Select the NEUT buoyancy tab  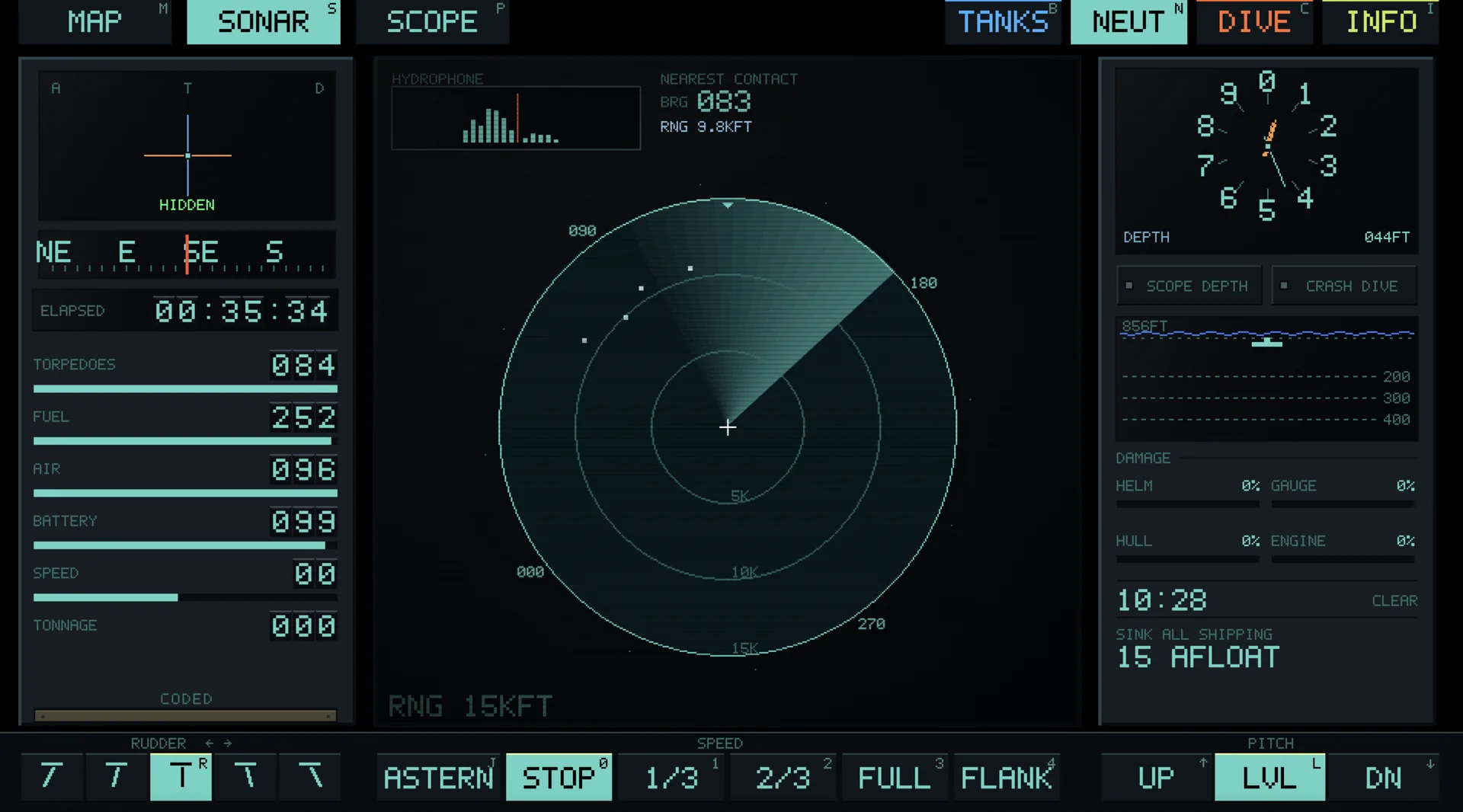click(1128, 21)
